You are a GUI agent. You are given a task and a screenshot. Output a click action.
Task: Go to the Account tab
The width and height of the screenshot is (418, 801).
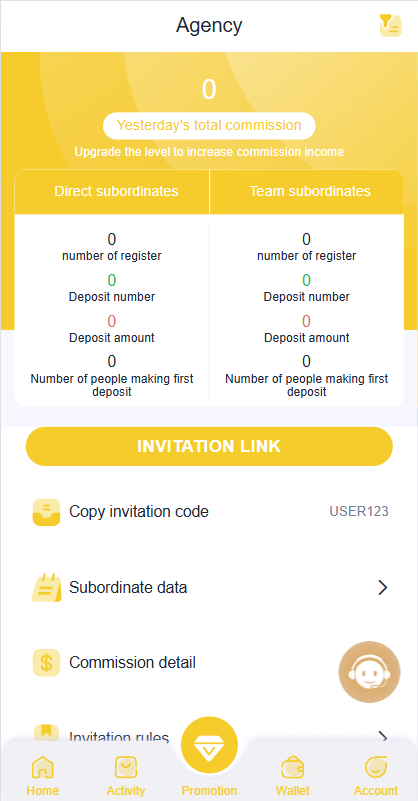point(376,776)
